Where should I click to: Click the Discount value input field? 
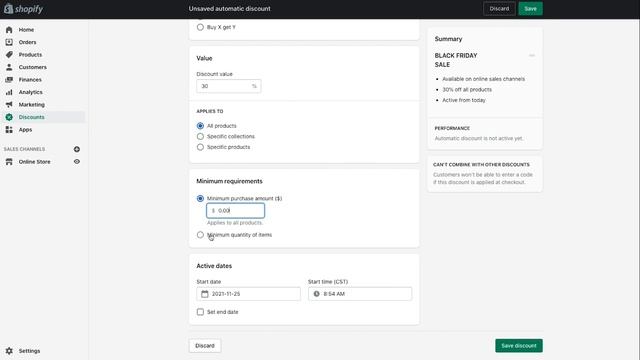tap(229, 86)
